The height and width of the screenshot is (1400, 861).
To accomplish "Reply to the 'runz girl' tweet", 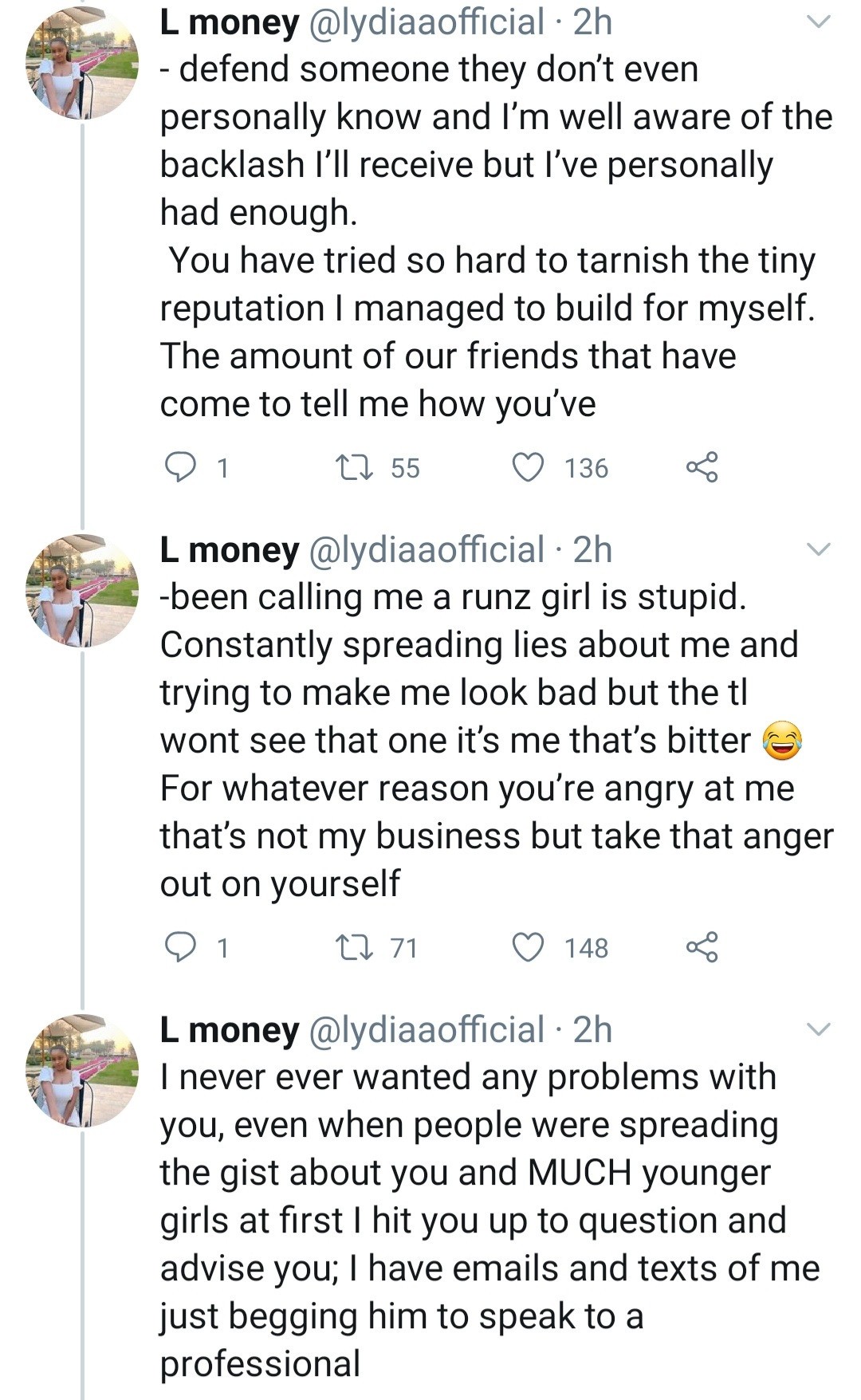I will [180, 947].
